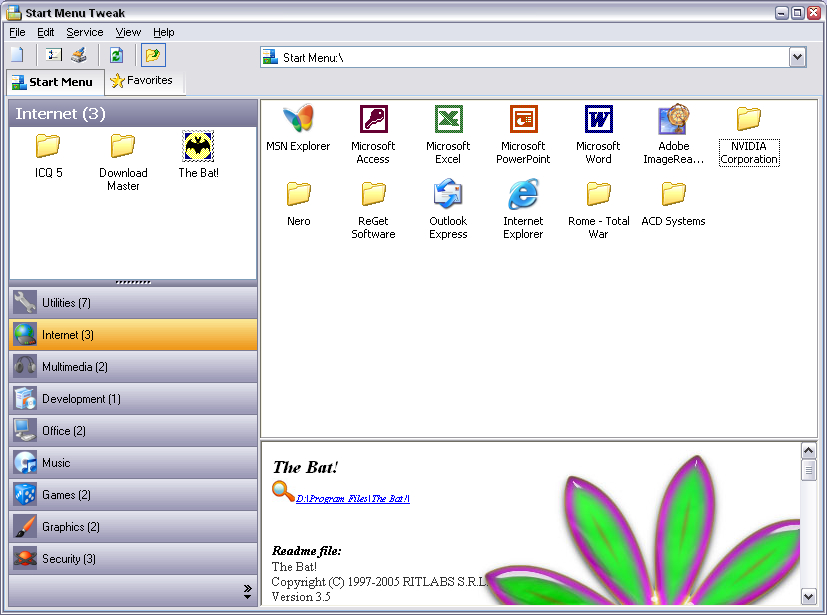Open the Development (1) category
The image size is (827, 615).
[133, 399]
